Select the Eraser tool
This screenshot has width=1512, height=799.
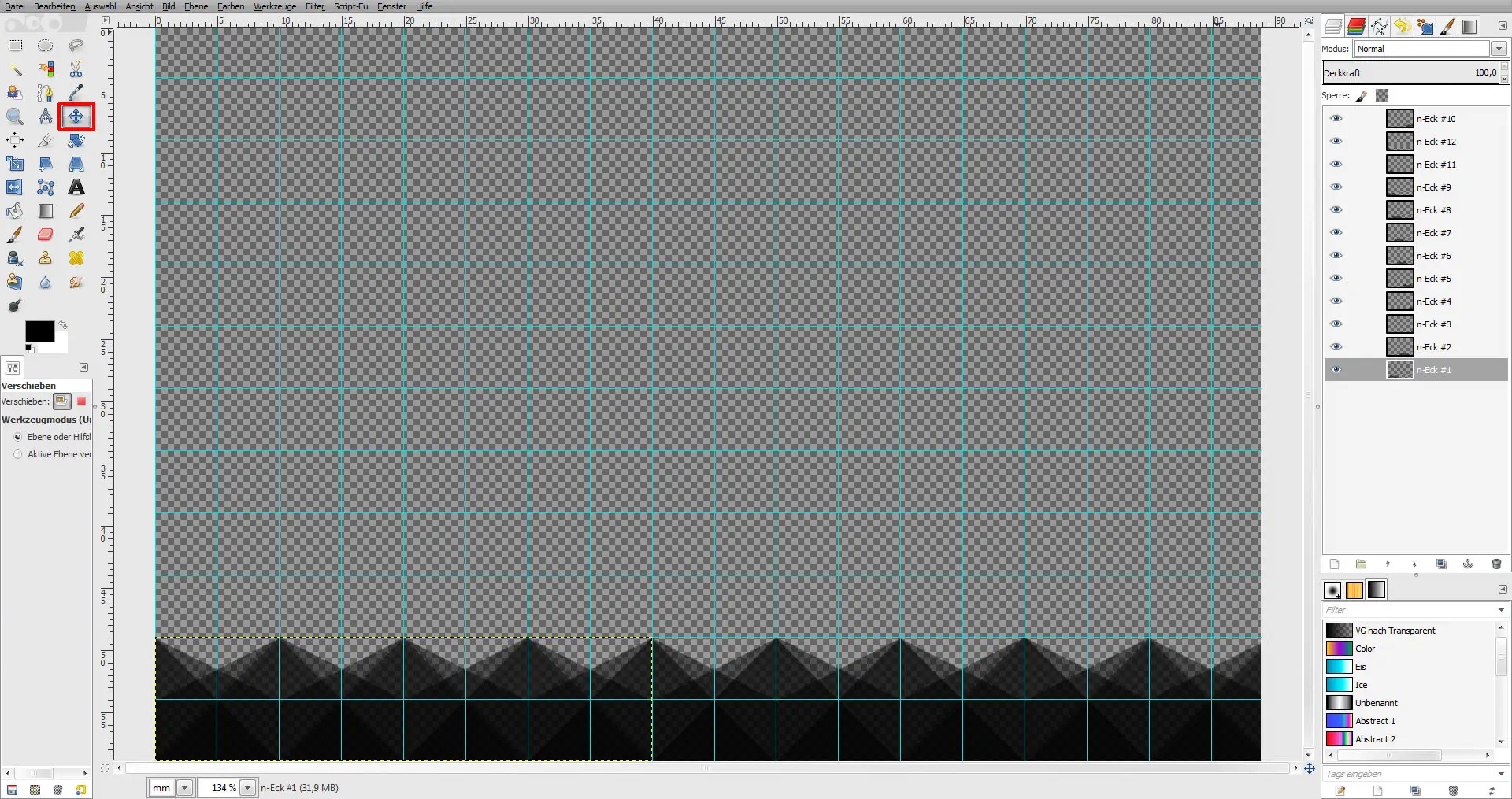click(46, 235)
